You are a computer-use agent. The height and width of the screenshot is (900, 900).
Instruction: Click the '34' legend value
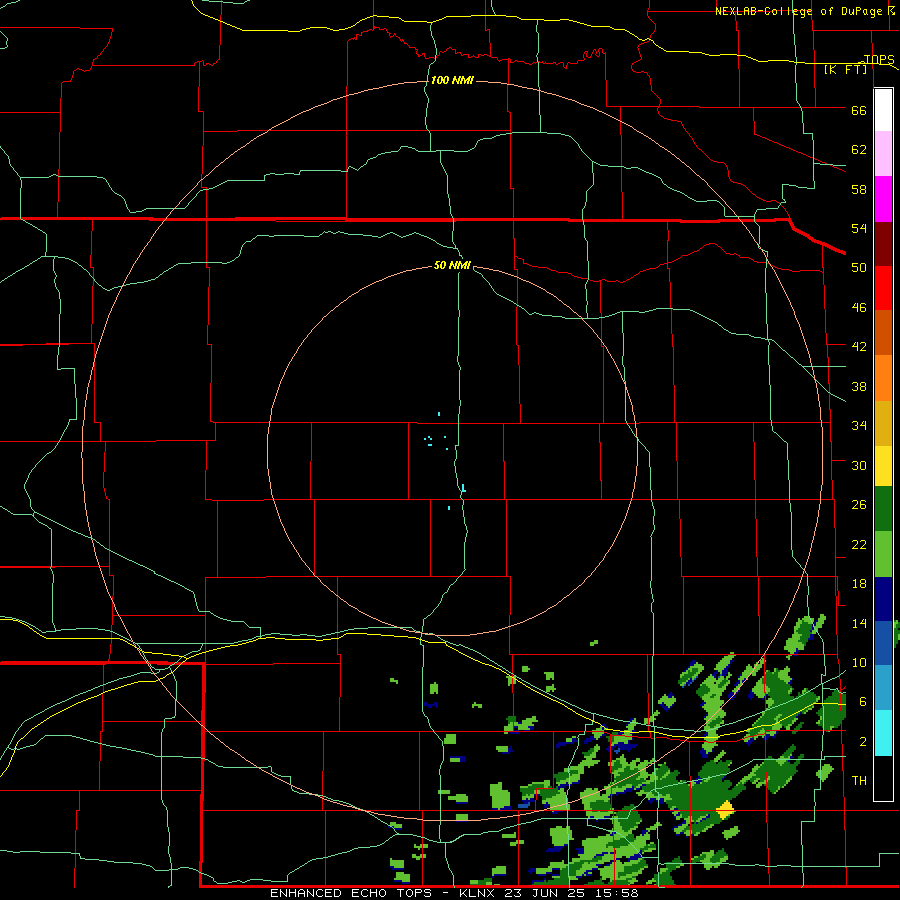click(859, 426)
